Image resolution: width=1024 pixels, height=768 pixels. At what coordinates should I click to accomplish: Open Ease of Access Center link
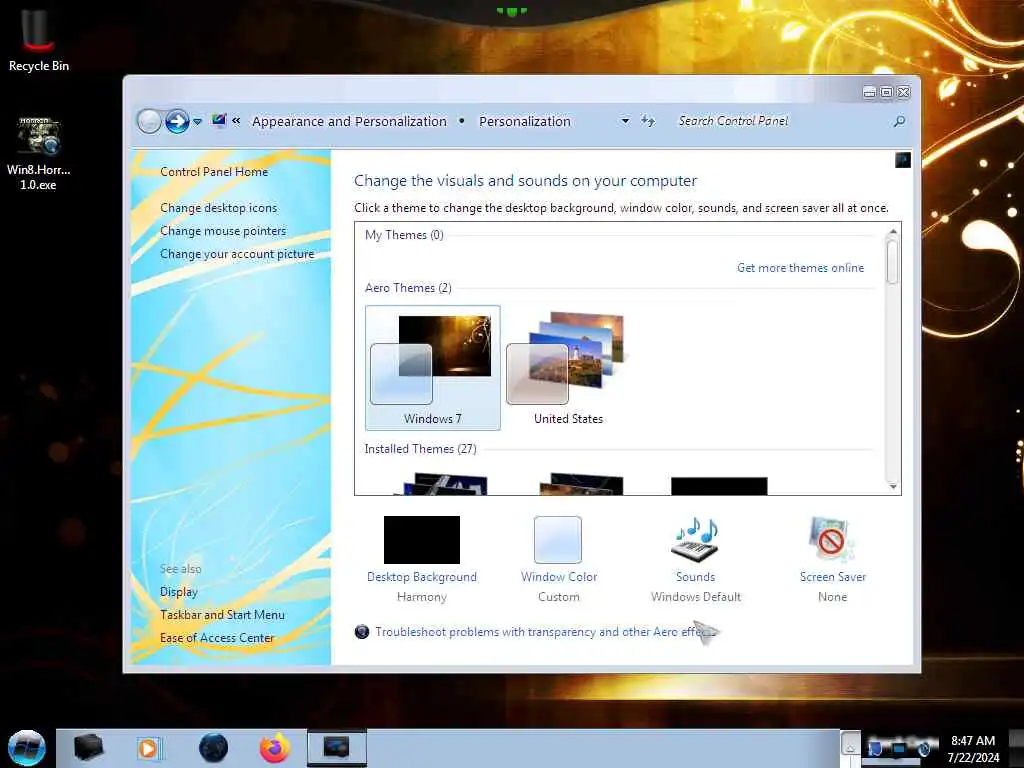click(x=217, y=638)
